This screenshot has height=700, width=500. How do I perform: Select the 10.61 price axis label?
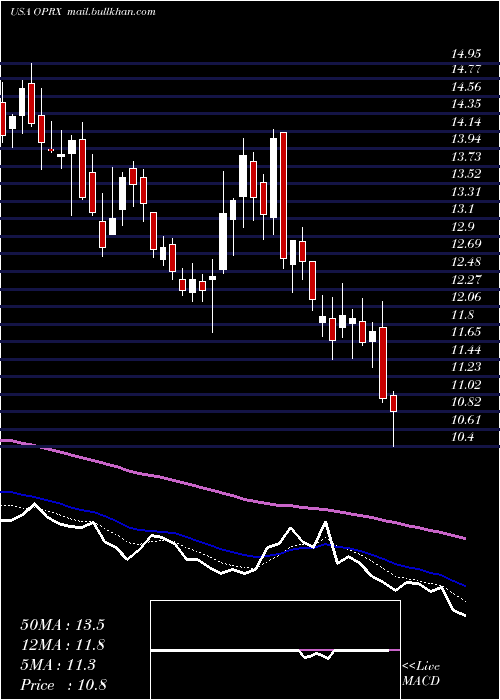click(x=466, y=420)
